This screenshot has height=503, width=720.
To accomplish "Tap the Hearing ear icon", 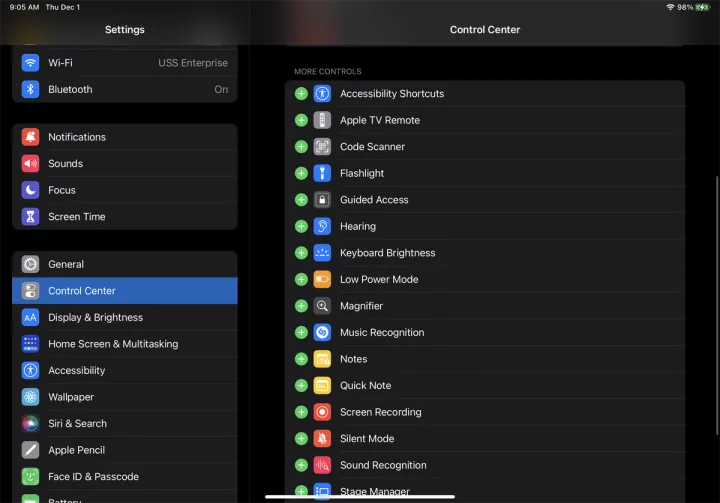I will coord(322,226).
